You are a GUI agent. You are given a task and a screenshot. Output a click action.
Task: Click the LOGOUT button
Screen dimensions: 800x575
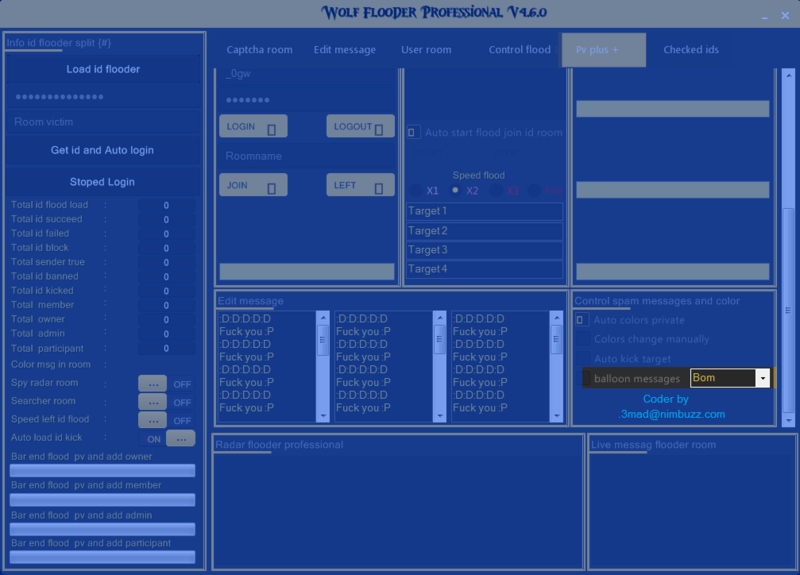pos(360,127)
